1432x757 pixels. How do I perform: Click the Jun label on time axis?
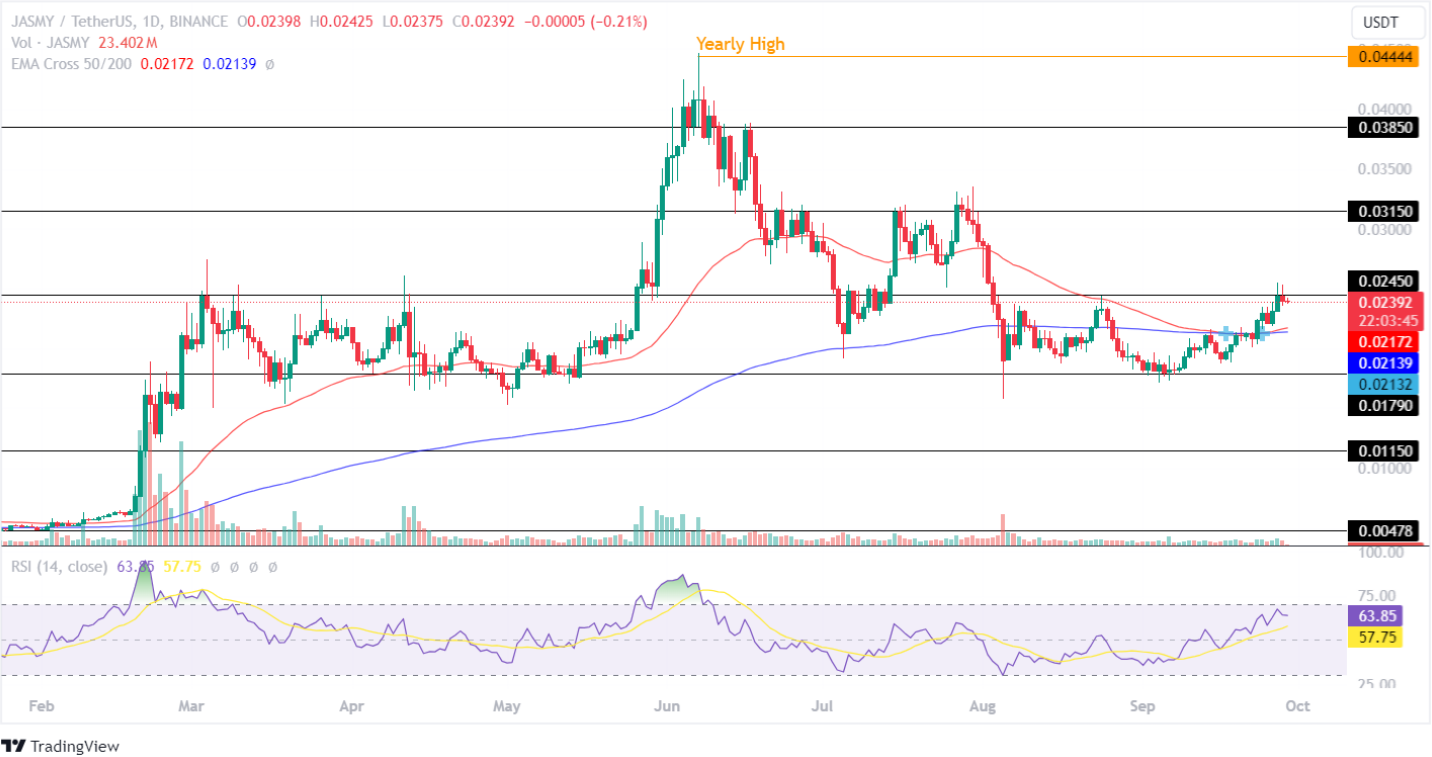pos(668,706)
